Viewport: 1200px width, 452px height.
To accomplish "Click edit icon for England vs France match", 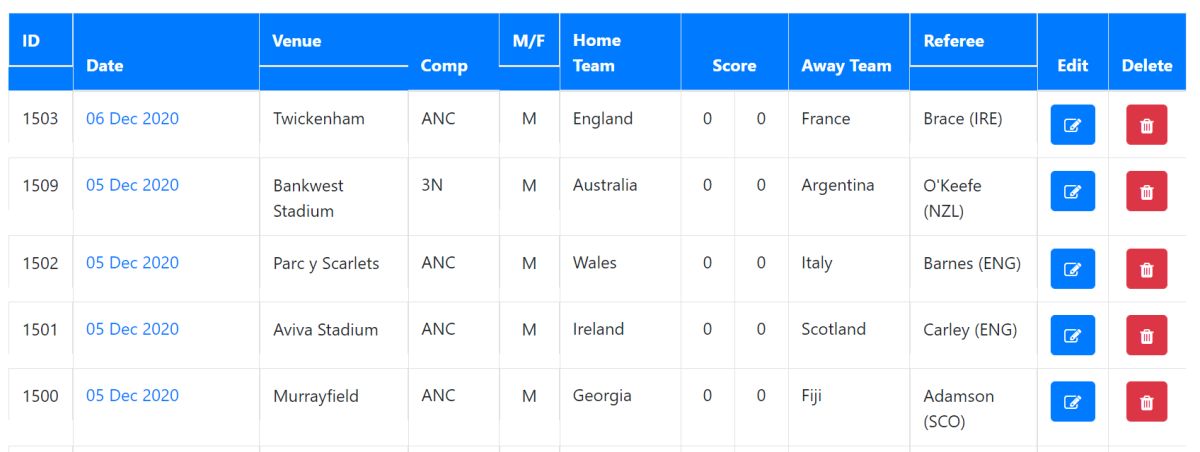I will click(x=1072, y=125).
